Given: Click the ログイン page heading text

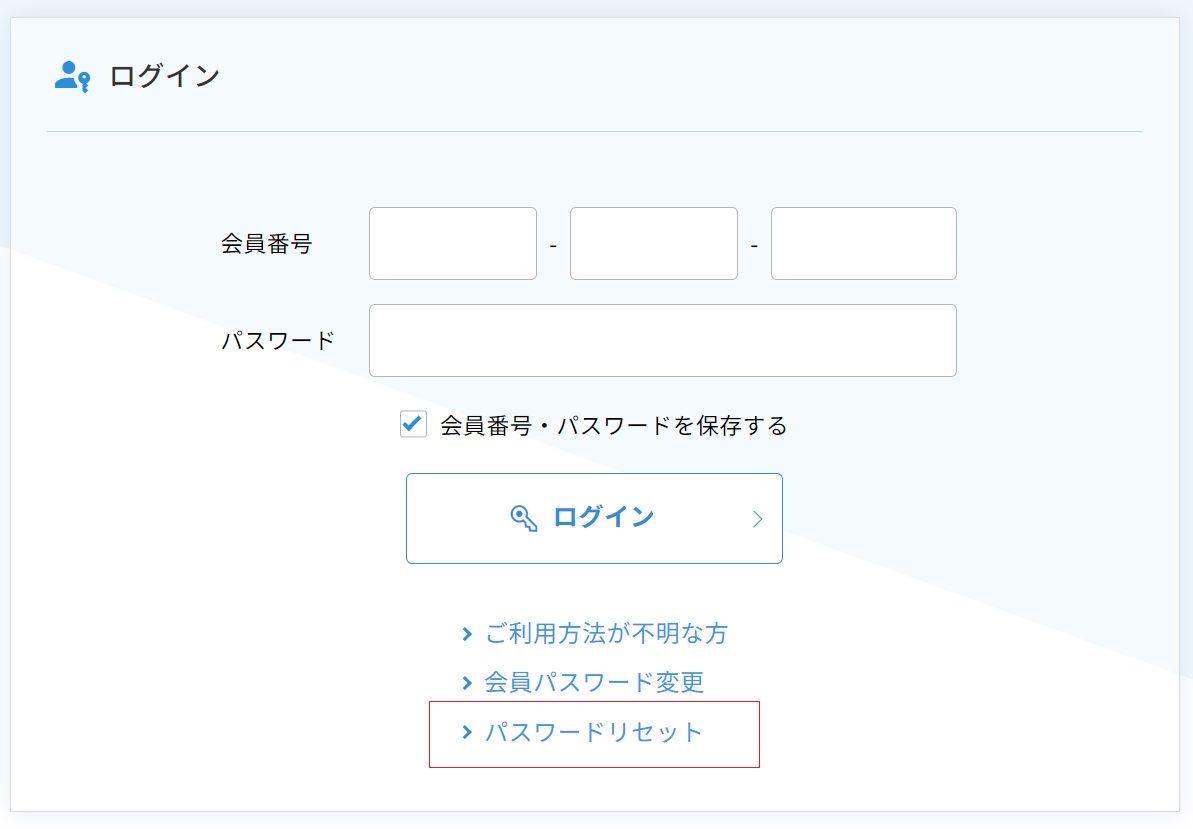Looking at the screenshot, I should point(164,76).
